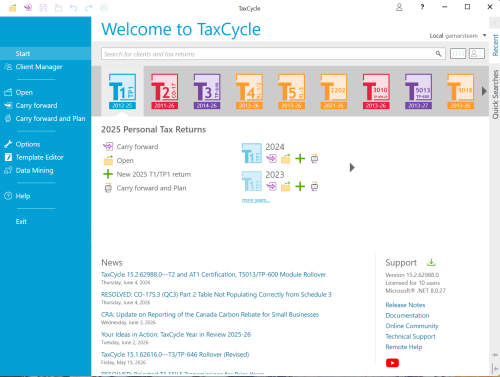
Task: Select the T2 corporate module tile
Action: click(x=165, y=91)
